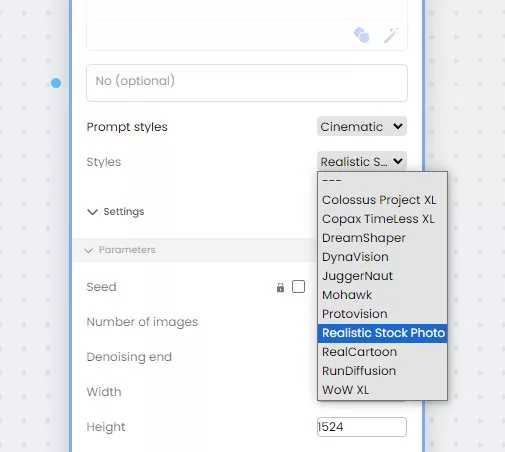
Task: Click the overlapping circles icon in prompt box
Action: (x=362, y=35)
